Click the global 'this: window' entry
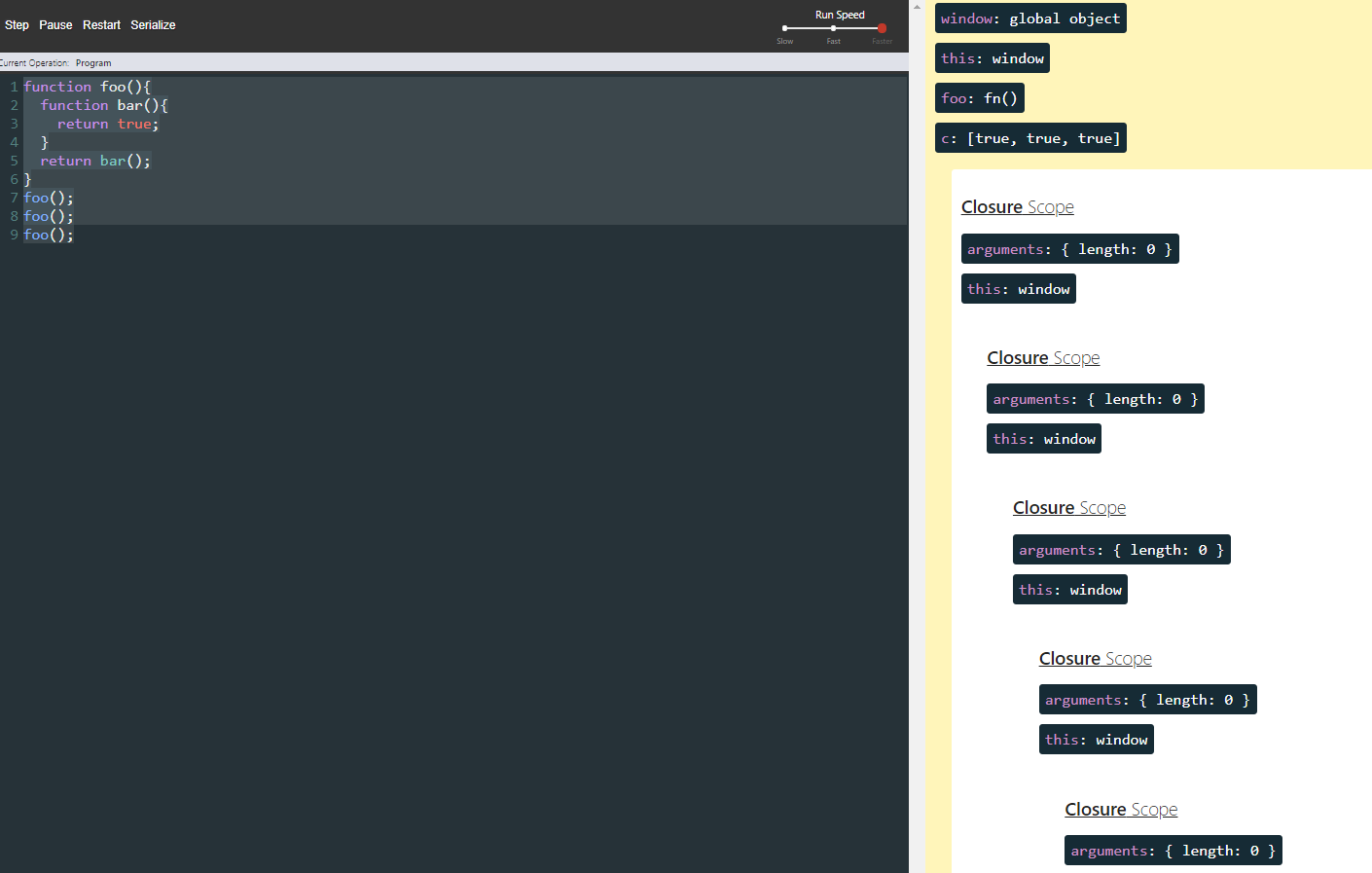 point(993,58)
